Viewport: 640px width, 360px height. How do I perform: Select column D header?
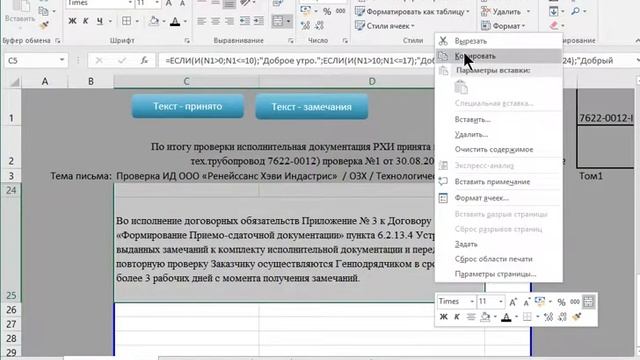[x=372, y=82]
